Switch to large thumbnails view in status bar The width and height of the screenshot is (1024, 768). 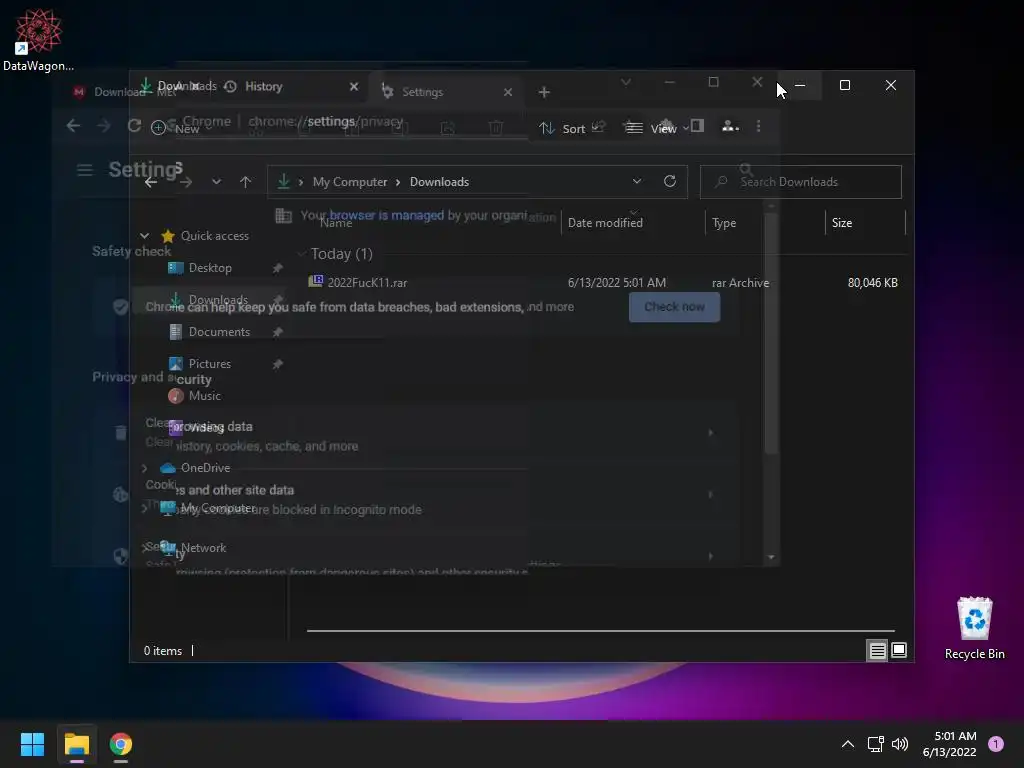click(899, 650)
